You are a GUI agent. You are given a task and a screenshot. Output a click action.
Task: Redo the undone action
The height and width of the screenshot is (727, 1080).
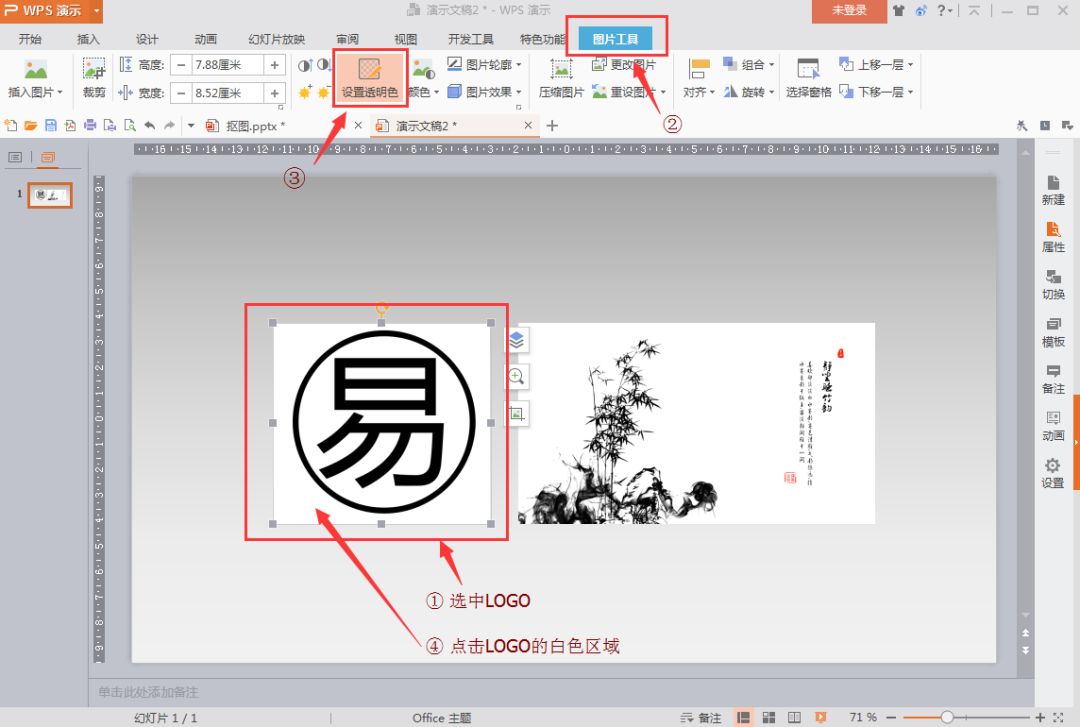coord(169,125)
